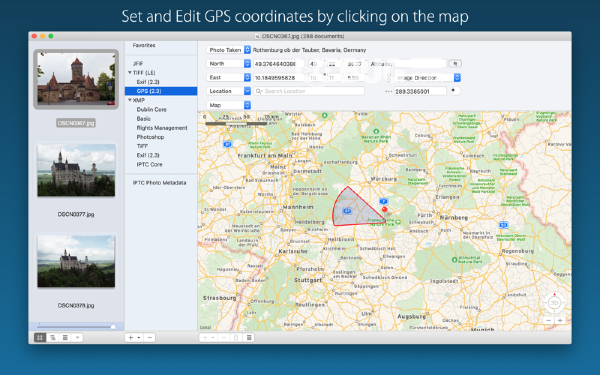Open the Map type dropdown

point(228,105)
